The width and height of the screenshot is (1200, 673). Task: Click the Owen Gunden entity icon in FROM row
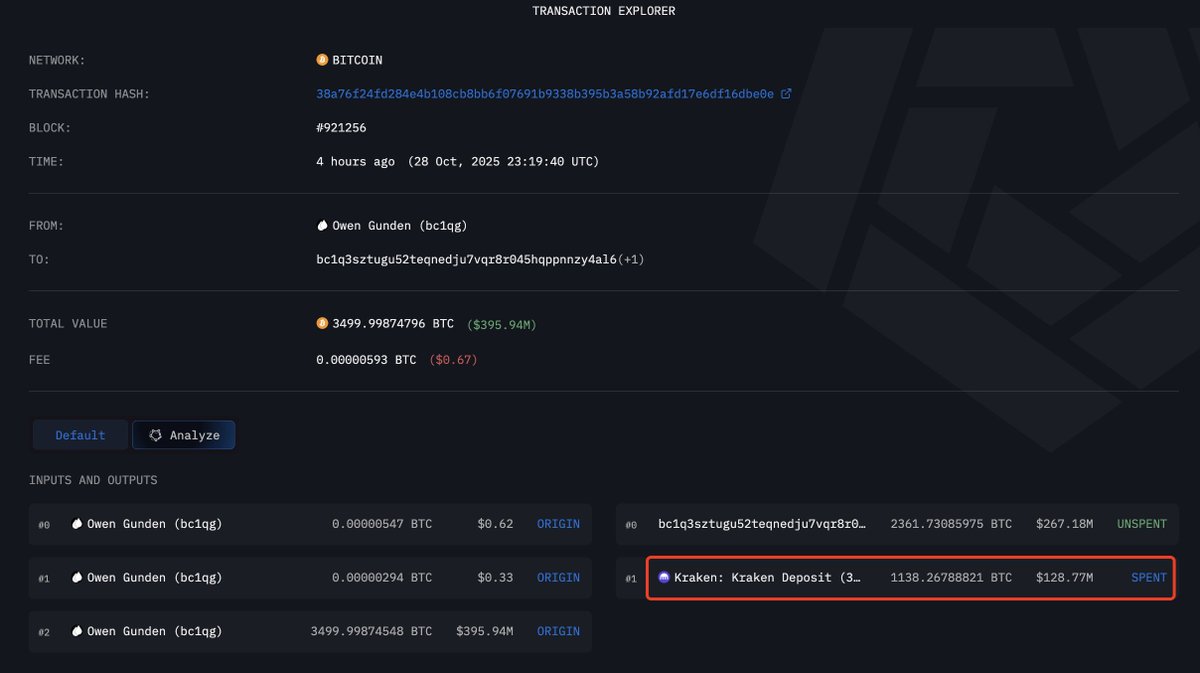pyautogui.click(x=322, y=226)
